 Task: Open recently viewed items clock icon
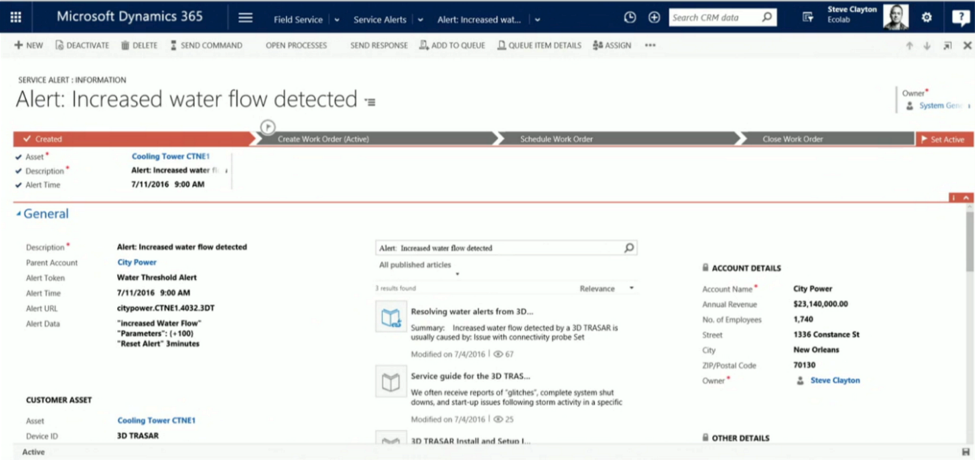click(629, 18)
